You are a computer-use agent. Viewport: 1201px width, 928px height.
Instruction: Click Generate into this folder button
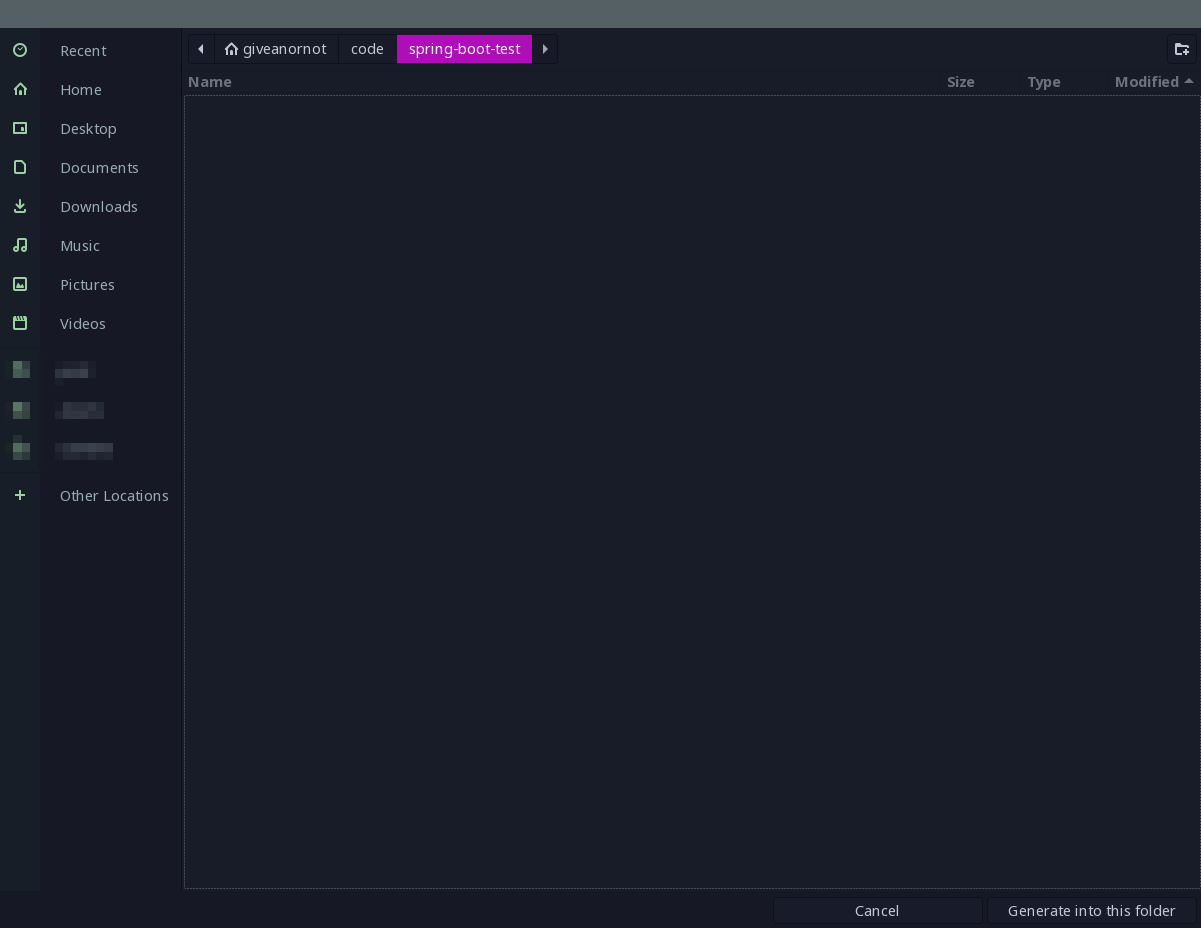[1091, 910]
